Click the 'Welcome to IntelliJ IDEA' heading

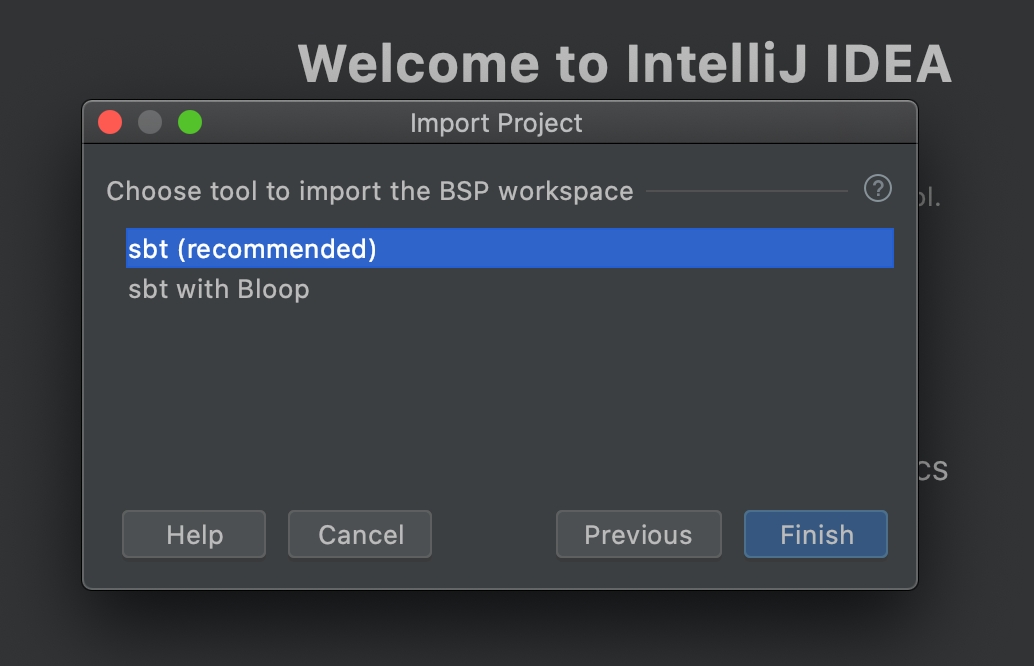point(624,63)
